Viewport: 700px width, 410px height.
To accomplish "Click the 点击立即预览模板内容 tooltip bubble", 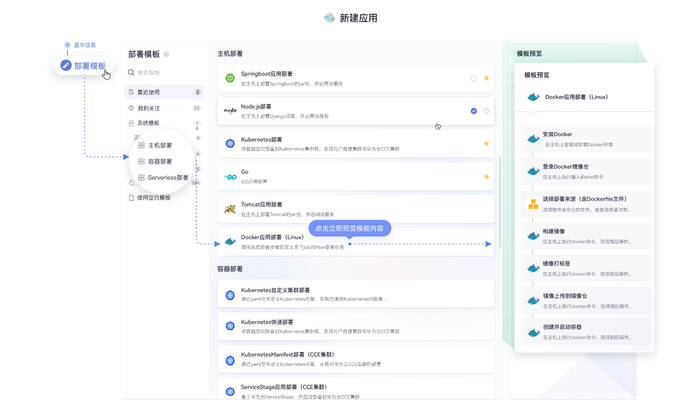I will (350, 228).
